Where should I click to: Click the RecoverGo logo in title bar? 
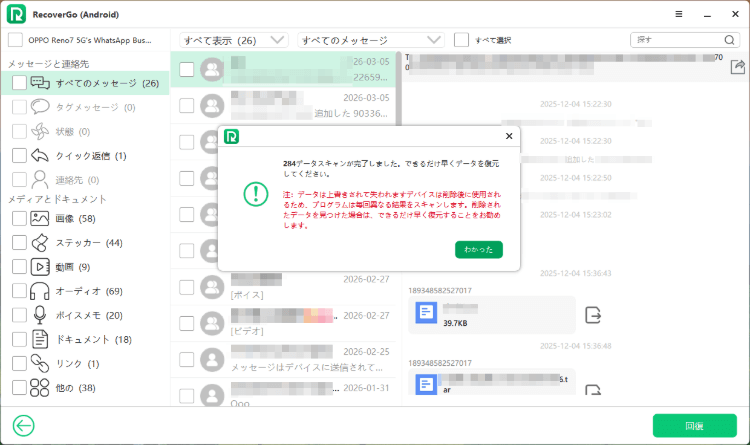point(16,14)
